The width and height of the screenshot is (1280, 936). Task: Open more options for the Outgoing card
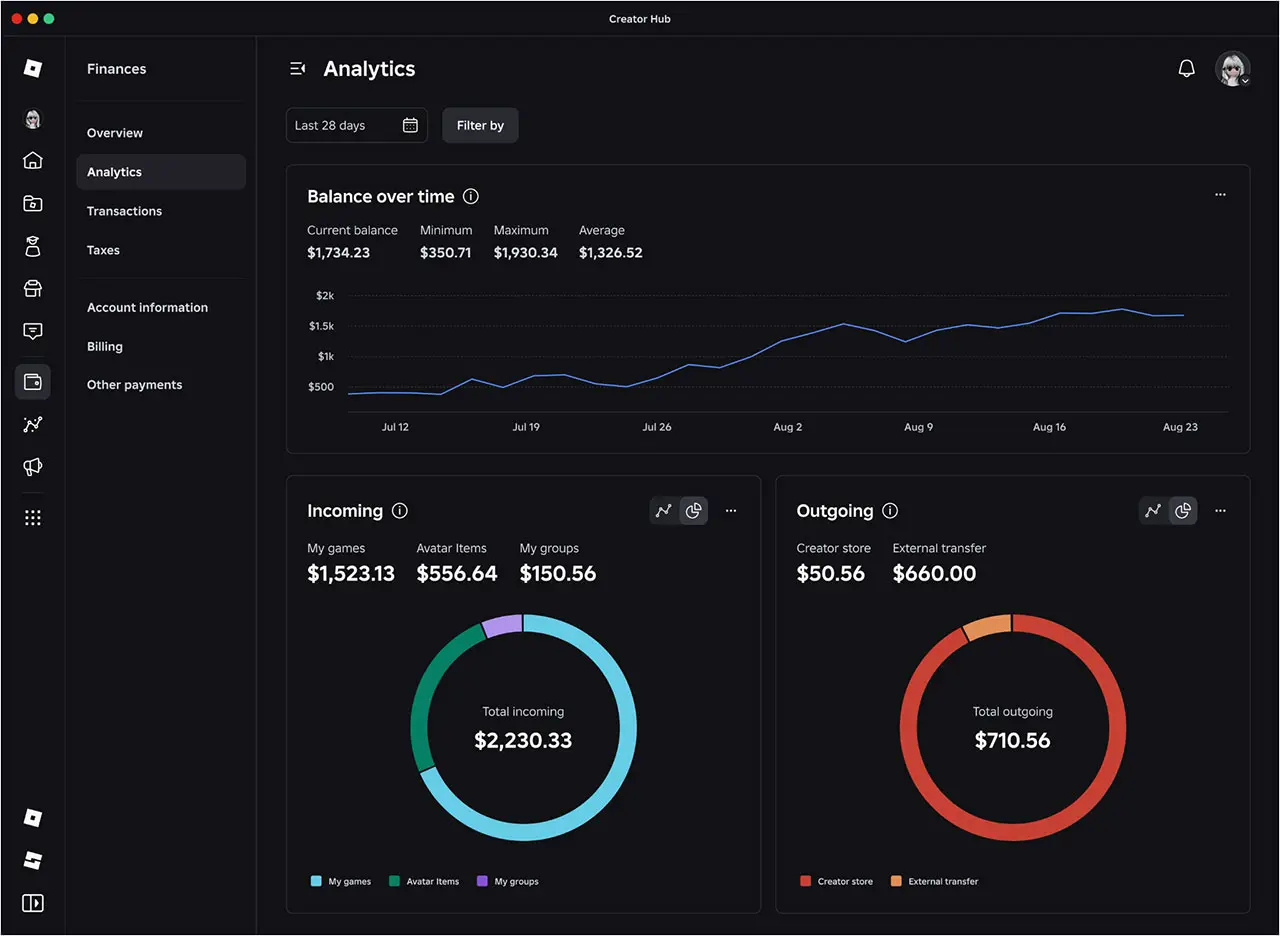pyautogui.click(x=1220, y=511)
